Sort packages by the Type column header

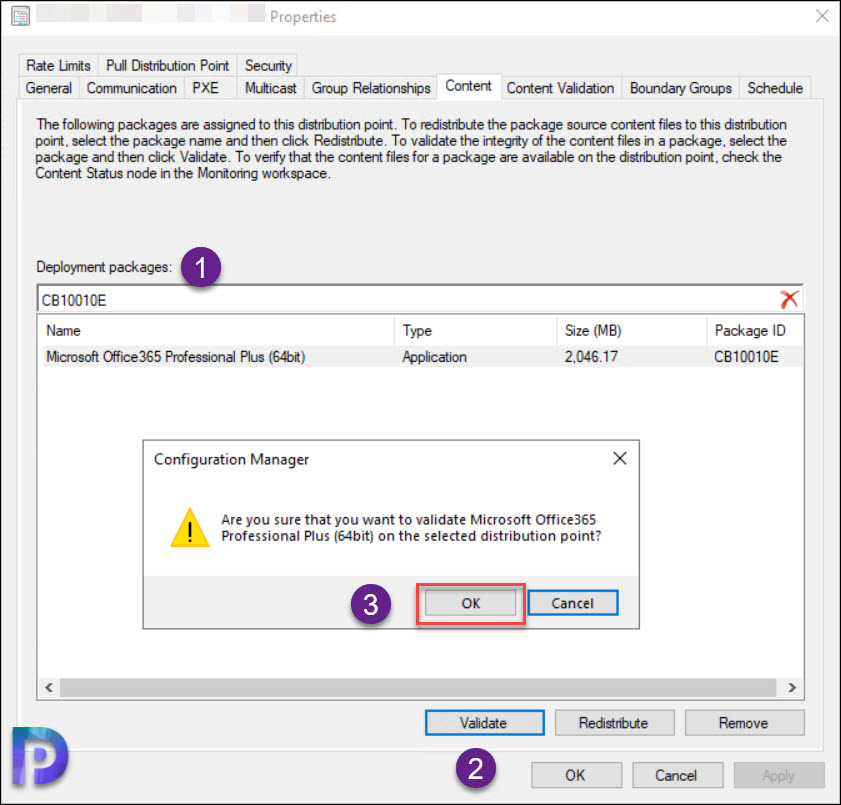click(476, 330)
